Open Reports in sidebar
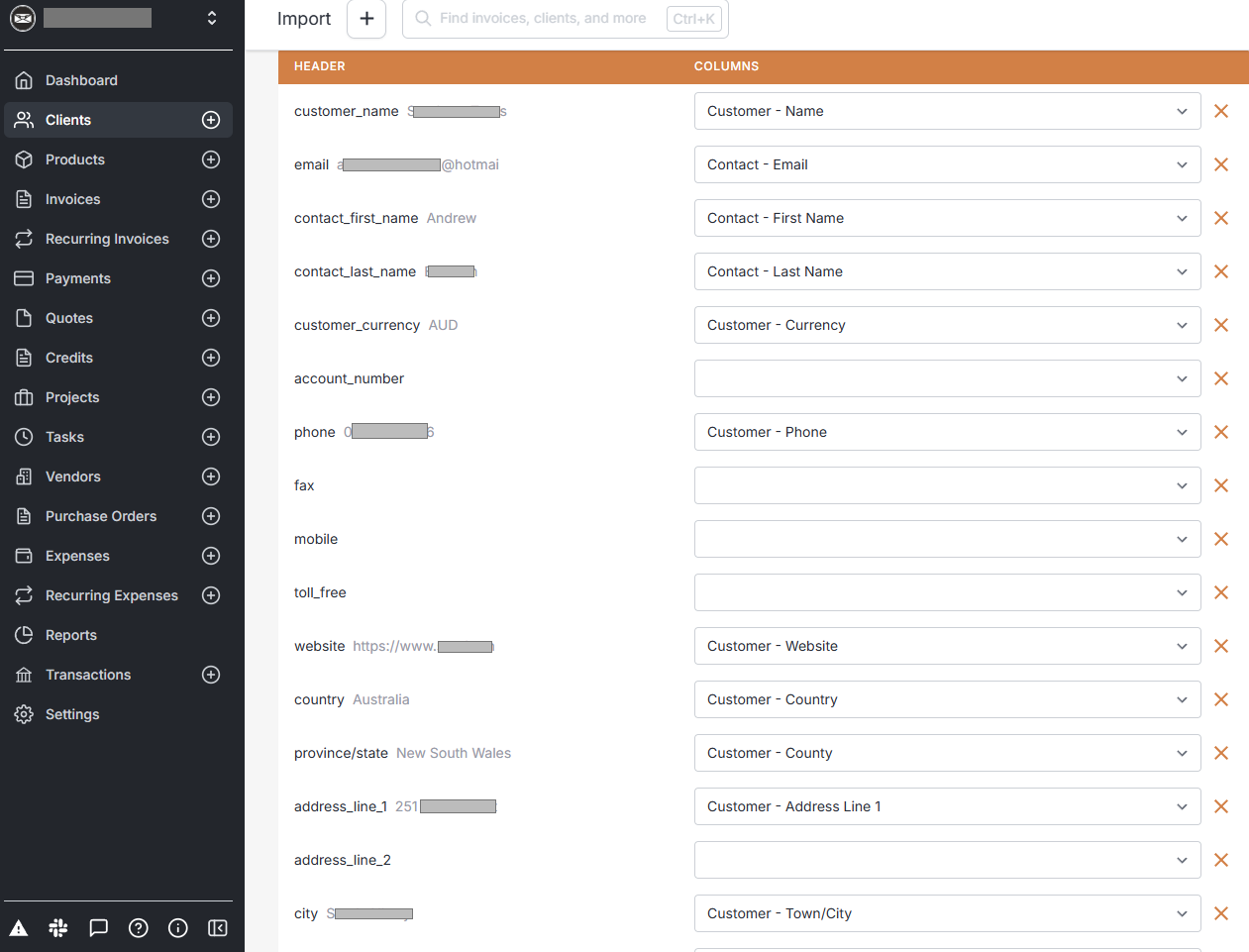The height and width of the screenshot is (952, 1249). tap(70, 635)
